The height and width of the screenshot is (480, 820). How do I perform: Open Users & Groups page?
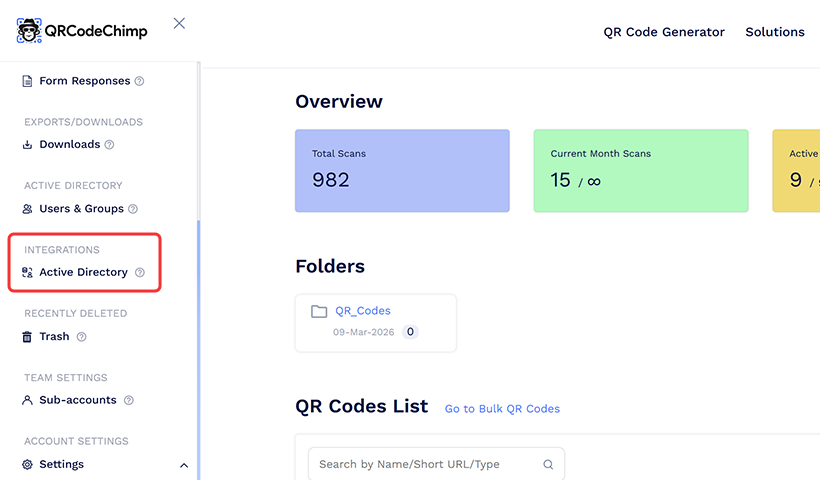point(81,209)
